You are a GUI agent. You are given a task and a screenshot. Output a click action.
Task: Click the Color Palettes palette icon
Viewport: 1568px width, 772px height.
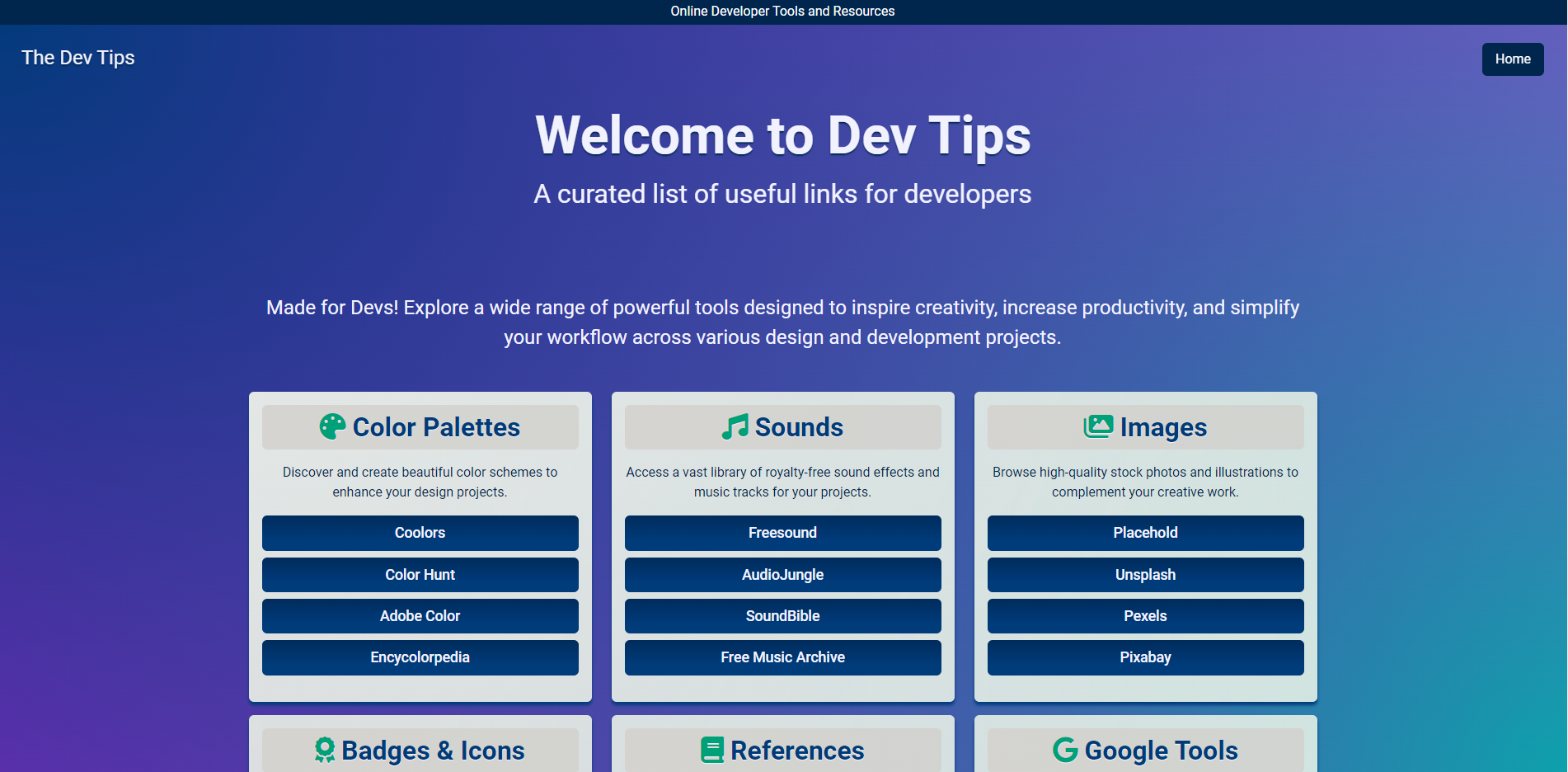332,426
